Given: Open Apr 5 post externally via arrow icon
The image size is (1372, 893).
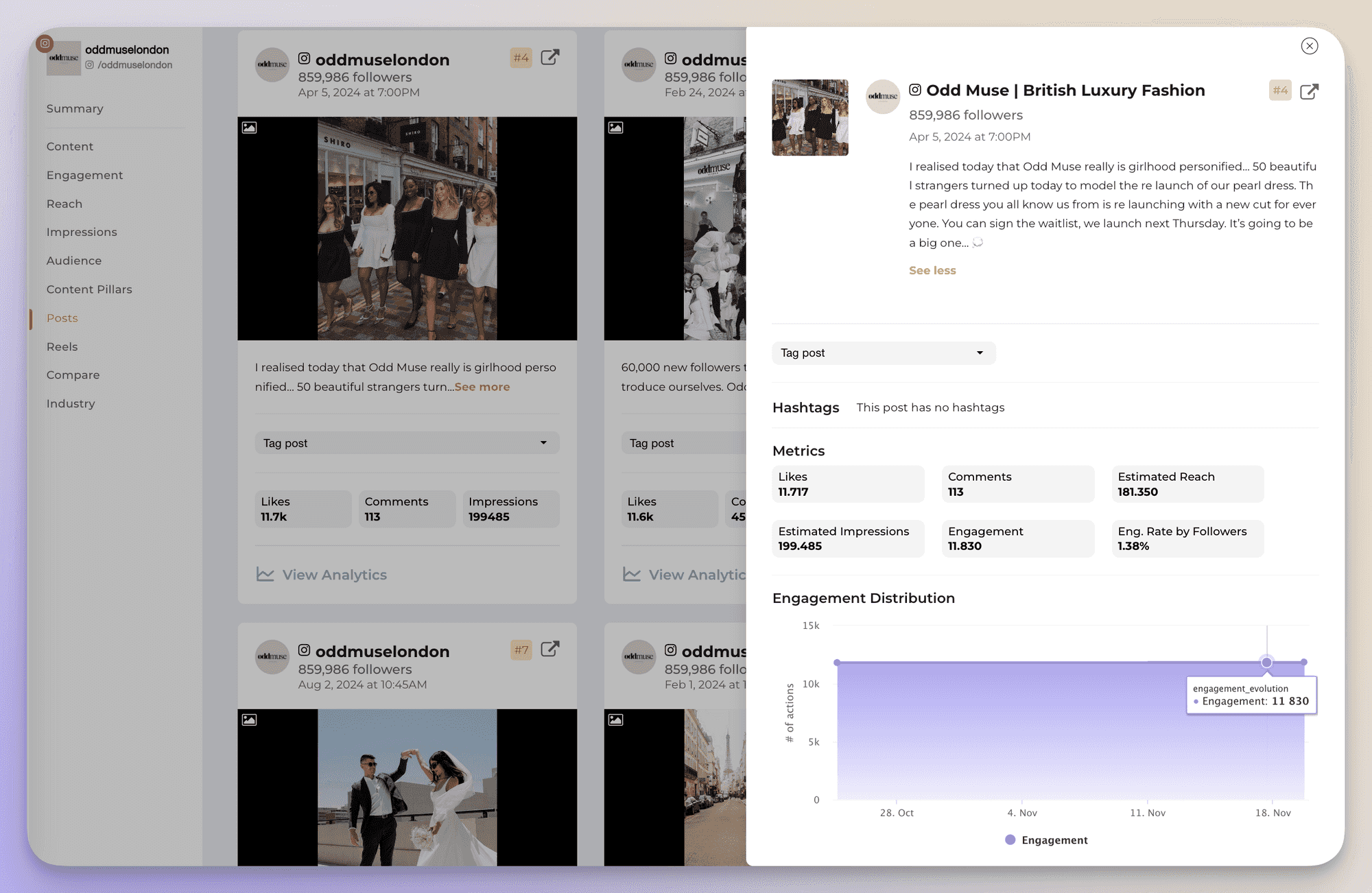Looking at the screenshot, I should pyautogui.click(x=550, y=57).
